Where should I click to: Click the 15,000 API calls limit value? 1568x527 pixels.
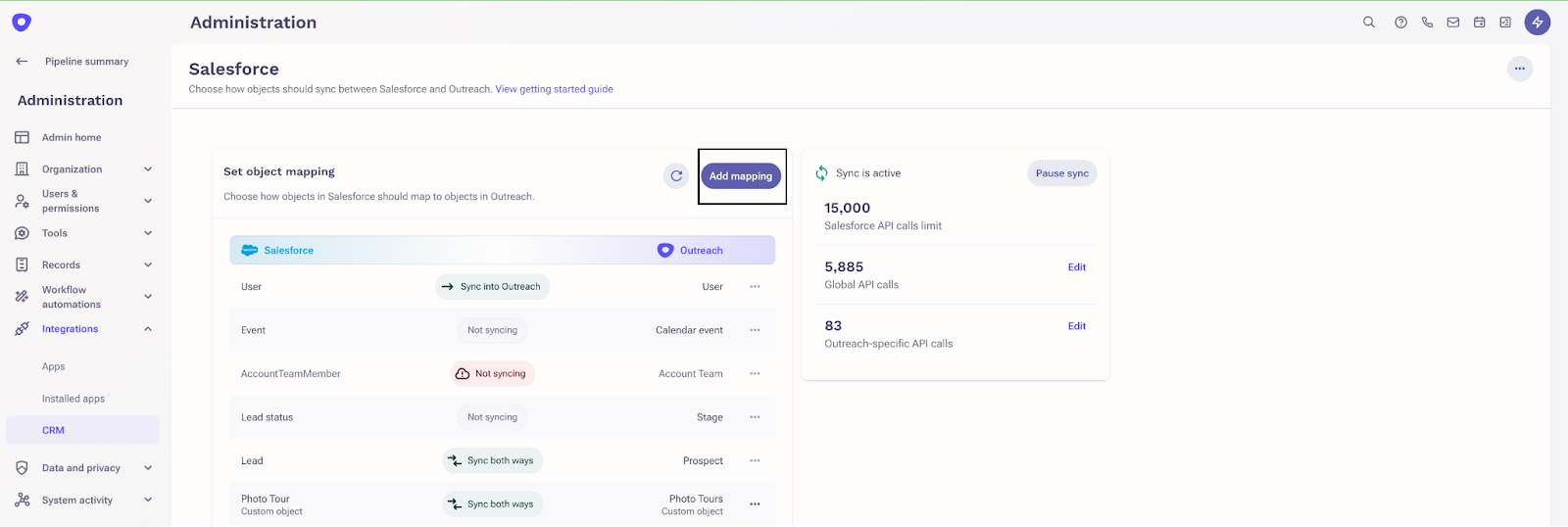(x=848, y=208)
